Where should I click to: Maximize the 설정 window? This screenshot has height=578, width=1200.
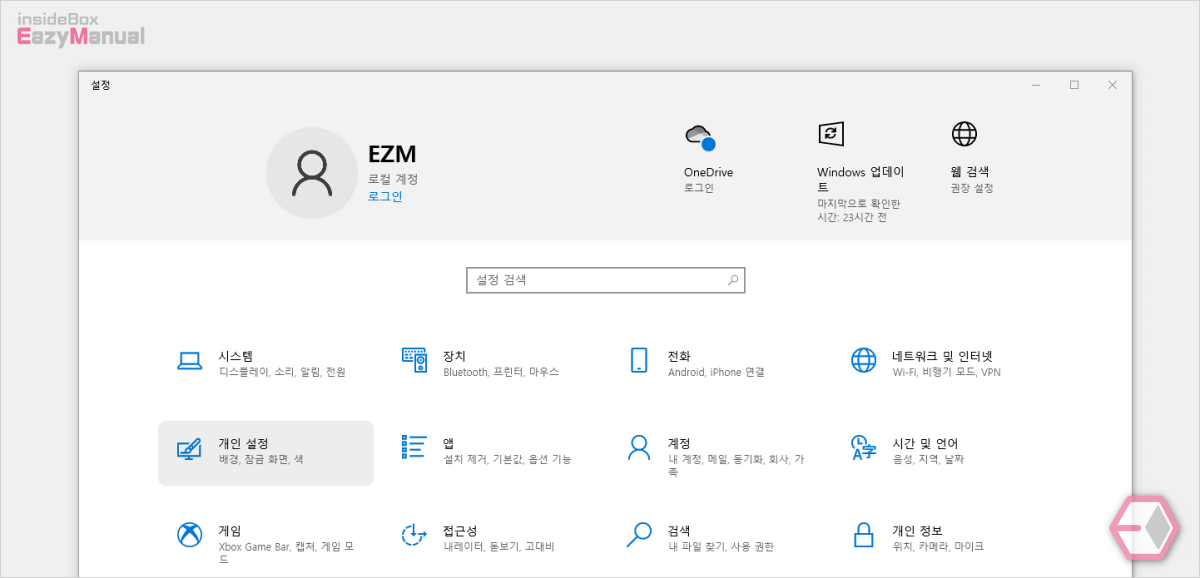[x=1074, y=85]
